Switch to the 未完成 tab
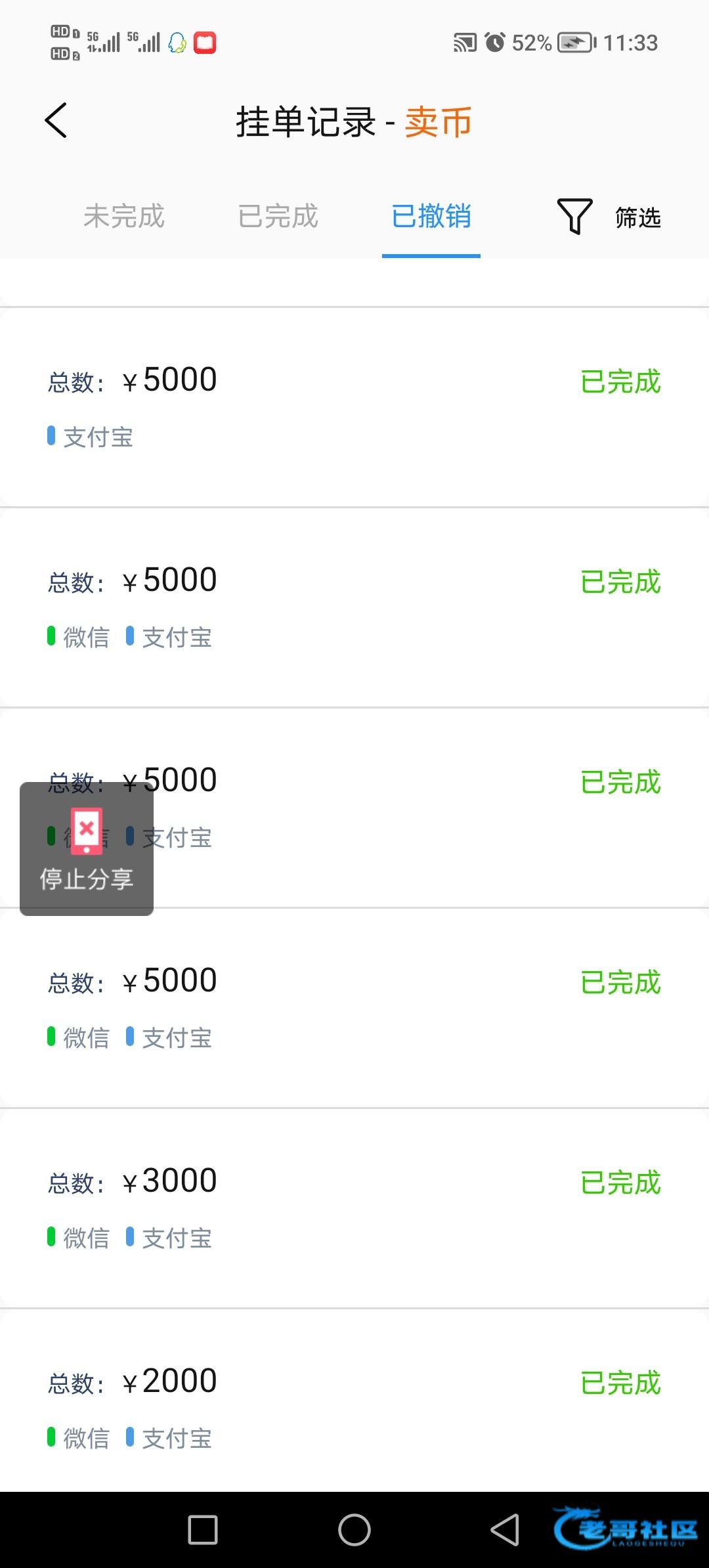The width and height of the screenshot is (709, 1568). coord(124,216)
